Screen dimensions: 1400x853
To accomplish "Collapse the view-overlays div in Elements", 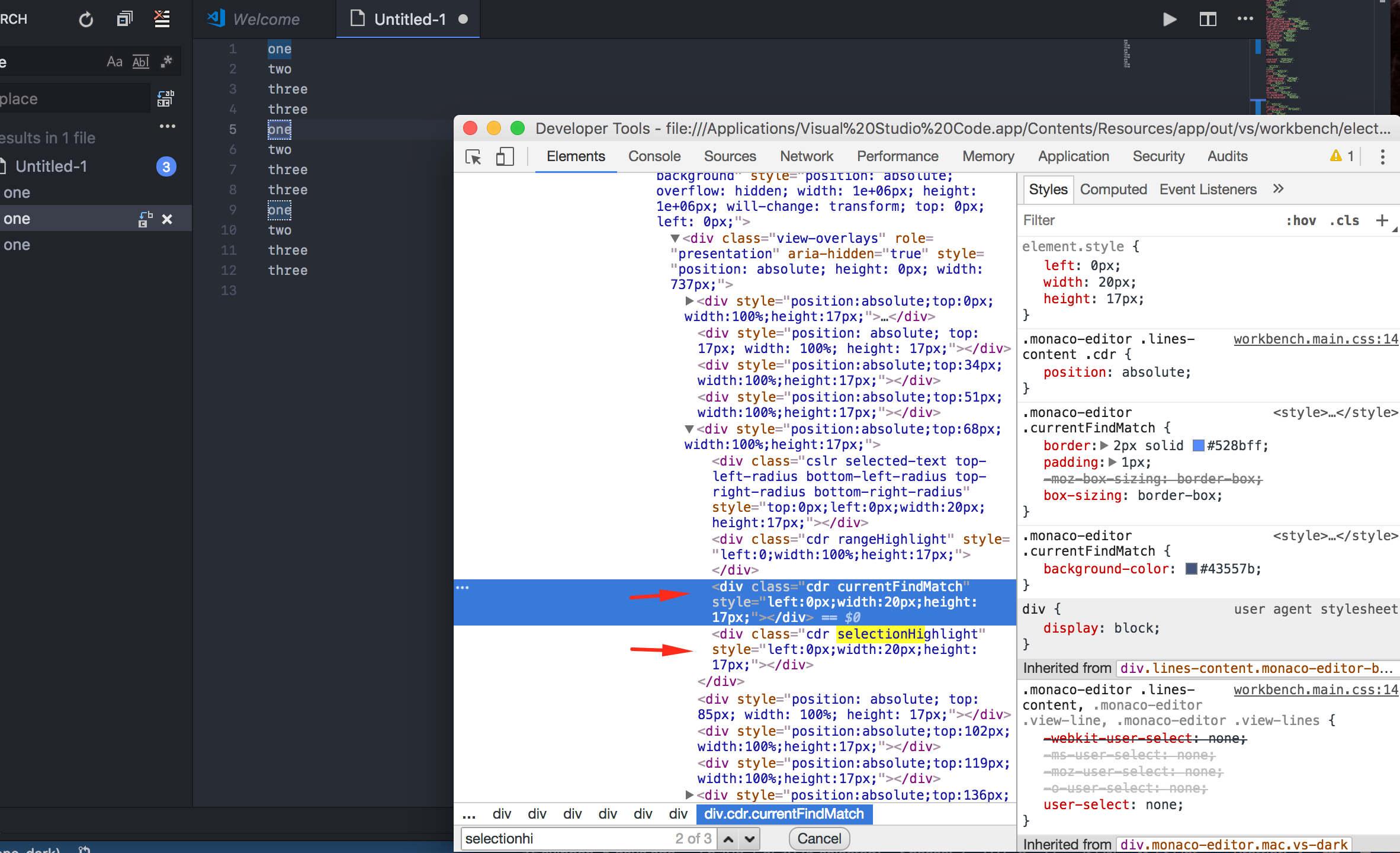I will (x=675, y=238).
